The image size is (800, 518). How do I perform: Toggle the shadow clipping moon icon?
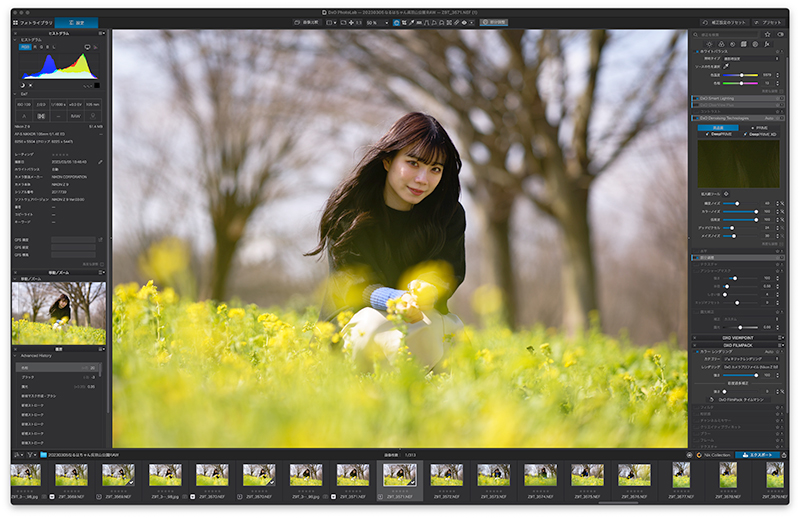[x=20, y=85]
